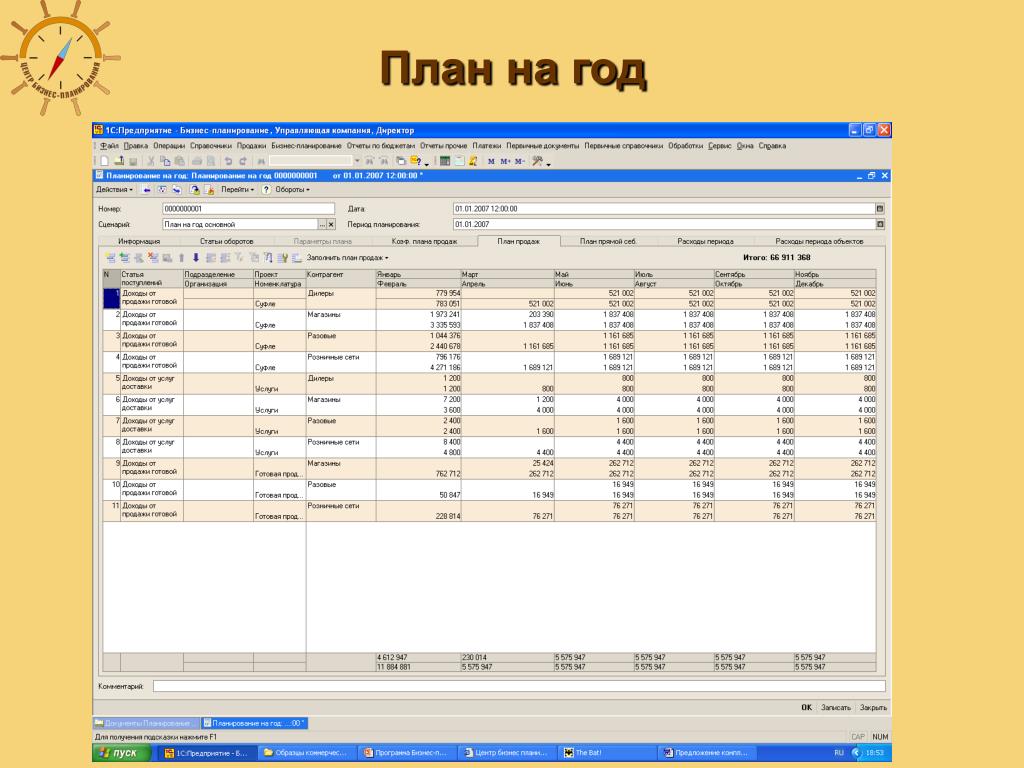Switch to the Расходы периода tab
1024x768 pixels.
click(705, 242)
